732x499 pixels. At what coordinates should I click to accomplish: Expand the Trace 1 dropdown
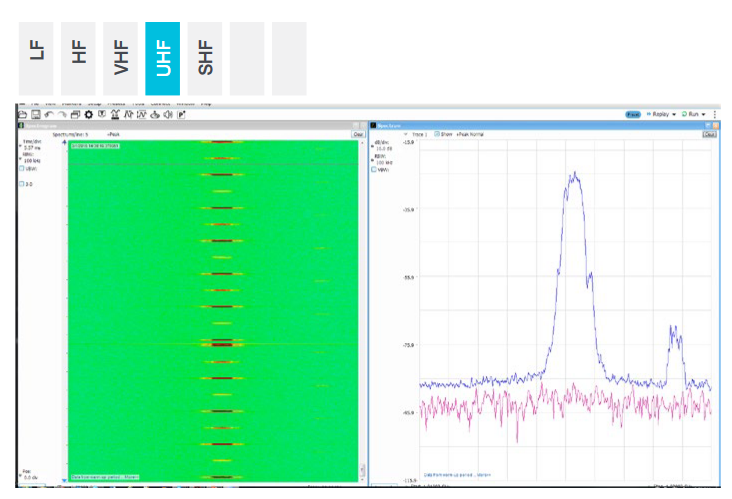(x=414, y=134)
